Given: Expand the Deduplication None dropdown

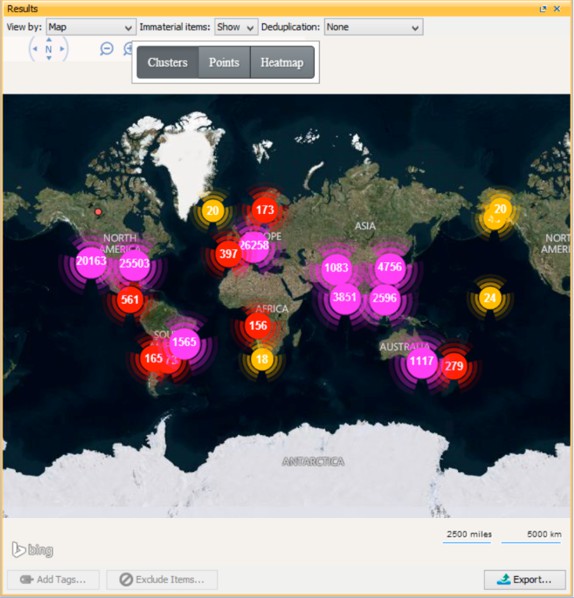Looking at the screenshot, I should point(373,27).
